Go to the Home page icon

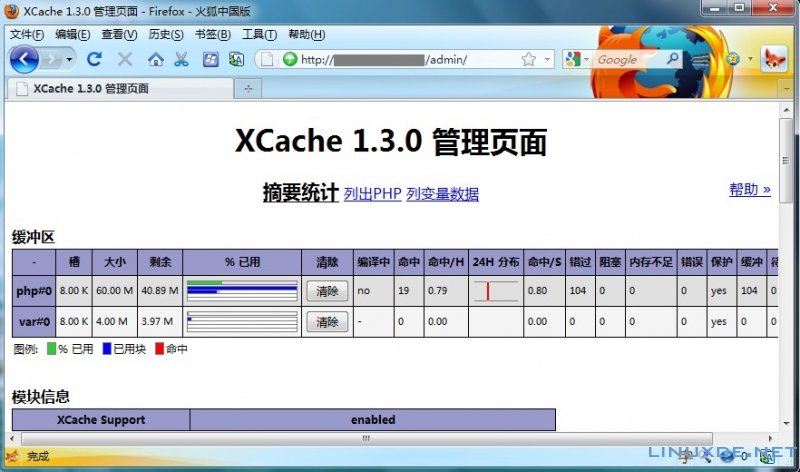click(x=156, y=60)
